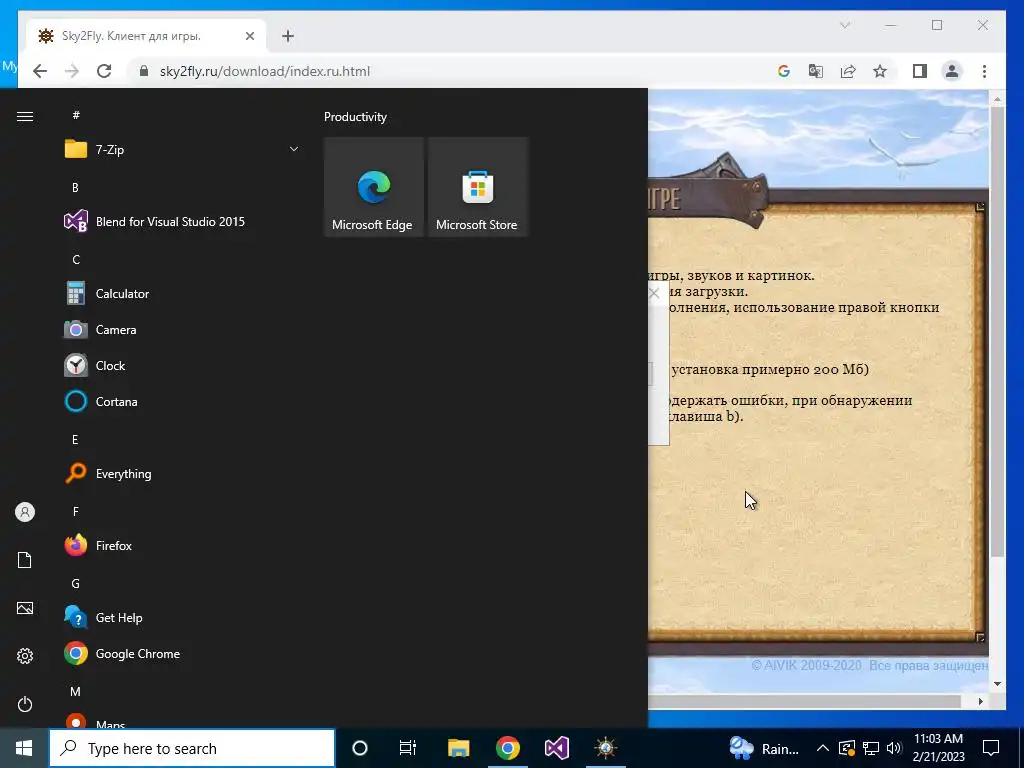Reload the Sky2Fly page

(104, 71)
